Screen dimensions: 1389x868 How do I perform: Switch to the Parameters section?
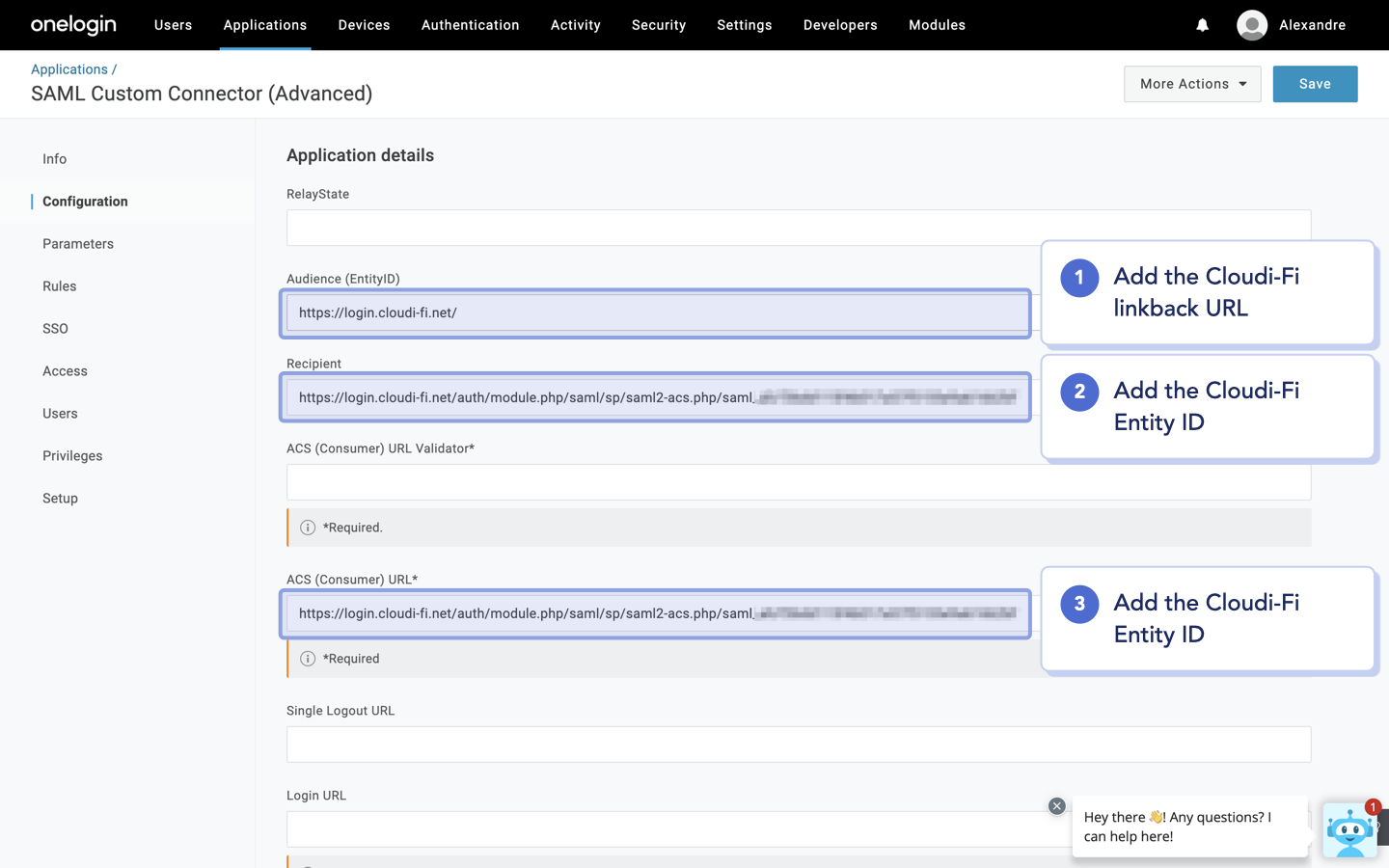tap(78, 243)
